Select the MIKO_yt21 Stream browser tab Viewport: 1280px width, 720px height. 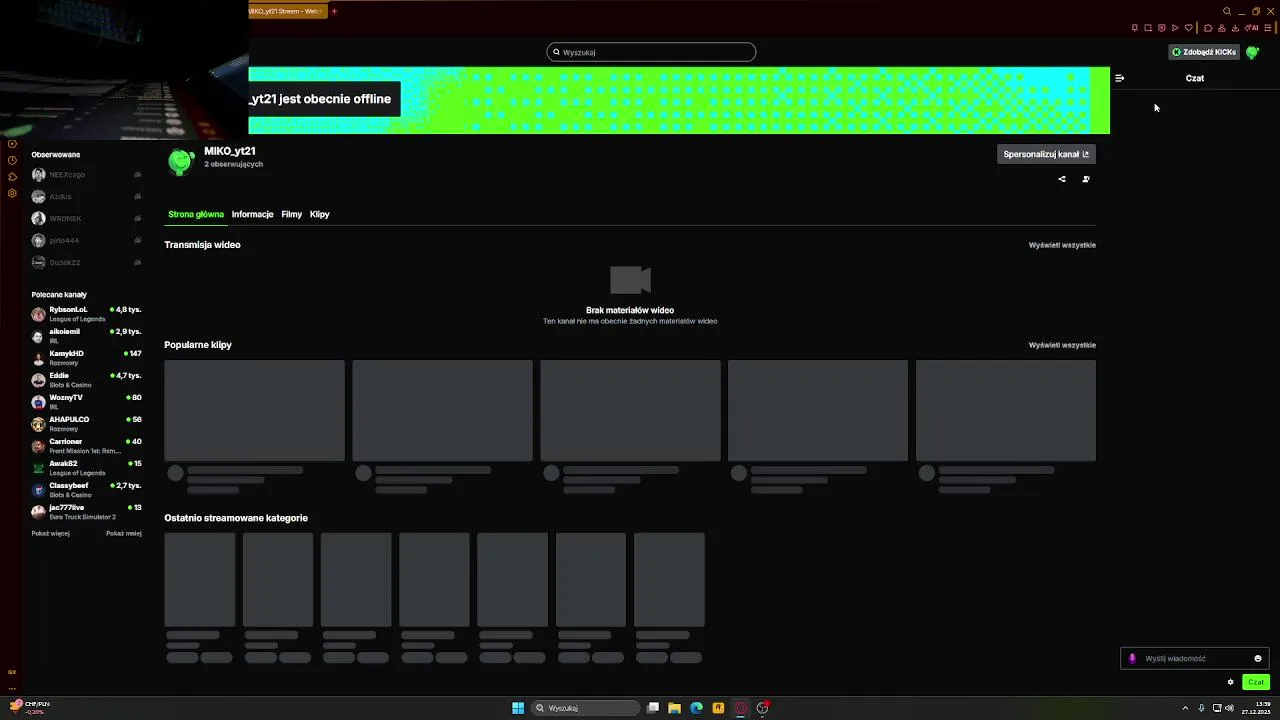(x=287, y=11)
